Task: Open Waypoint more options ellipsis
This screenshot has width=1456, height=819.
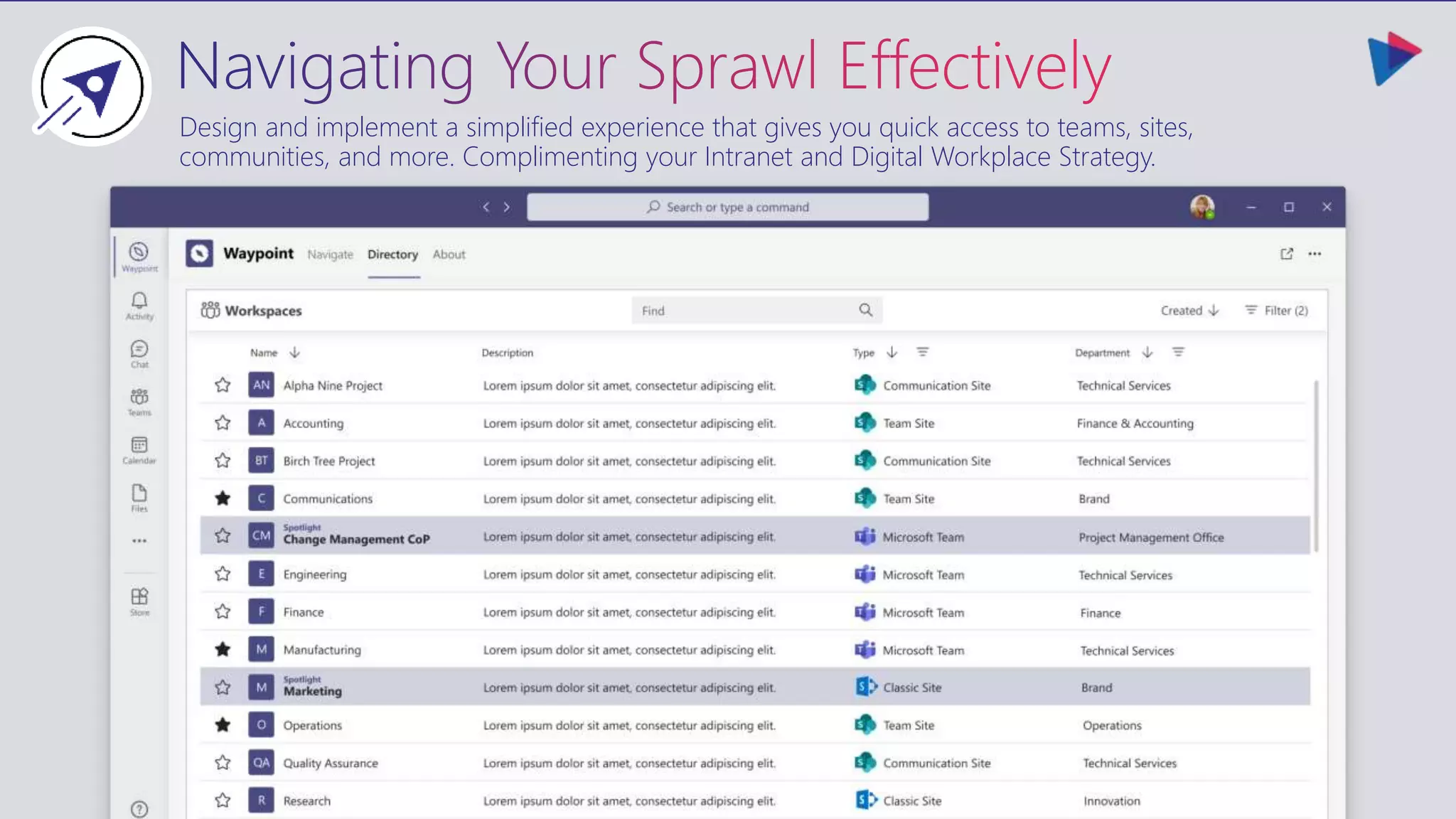Action: tap(1315, 254)
